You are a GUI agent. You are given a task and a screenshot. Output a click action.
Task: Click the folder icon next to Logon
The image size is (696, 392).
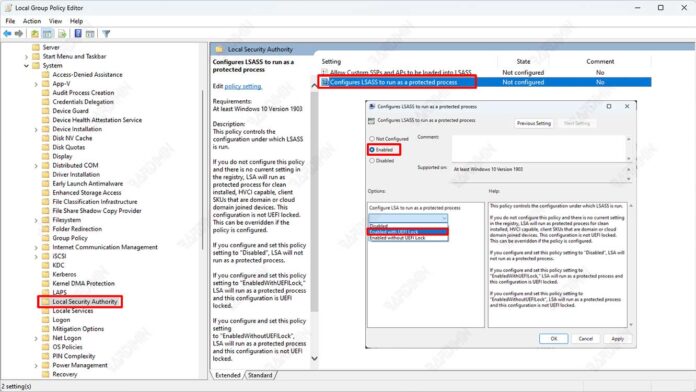[x=45, y=320]
